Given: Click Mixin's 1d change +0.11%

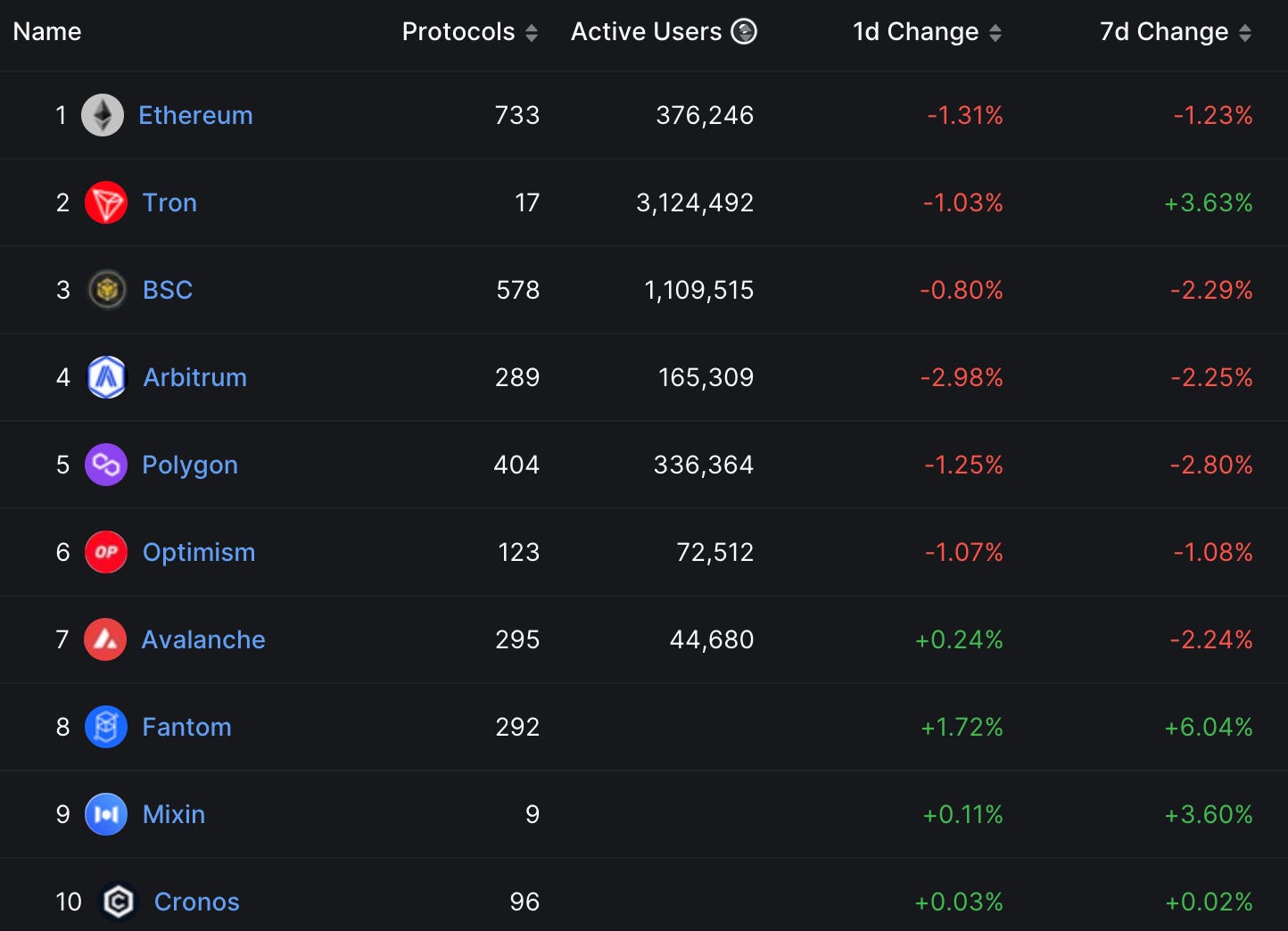Looking at the screenshot, I should [963, 814].
